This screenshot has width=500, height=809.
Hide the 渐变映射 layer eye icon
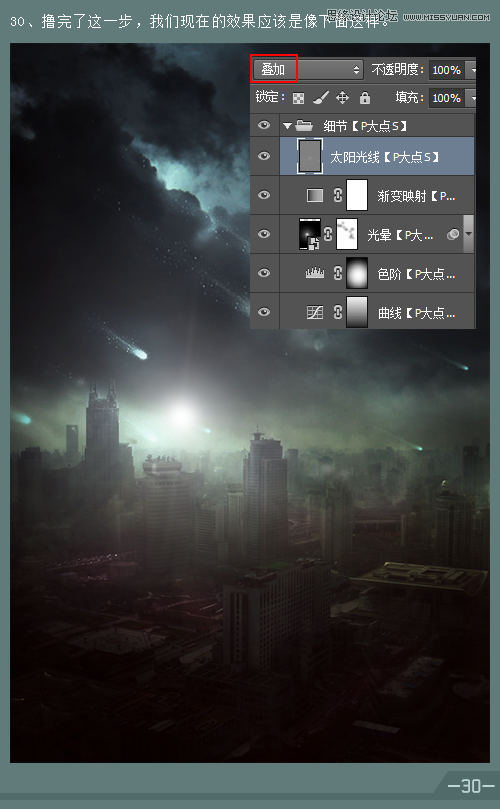coord(264,195)
